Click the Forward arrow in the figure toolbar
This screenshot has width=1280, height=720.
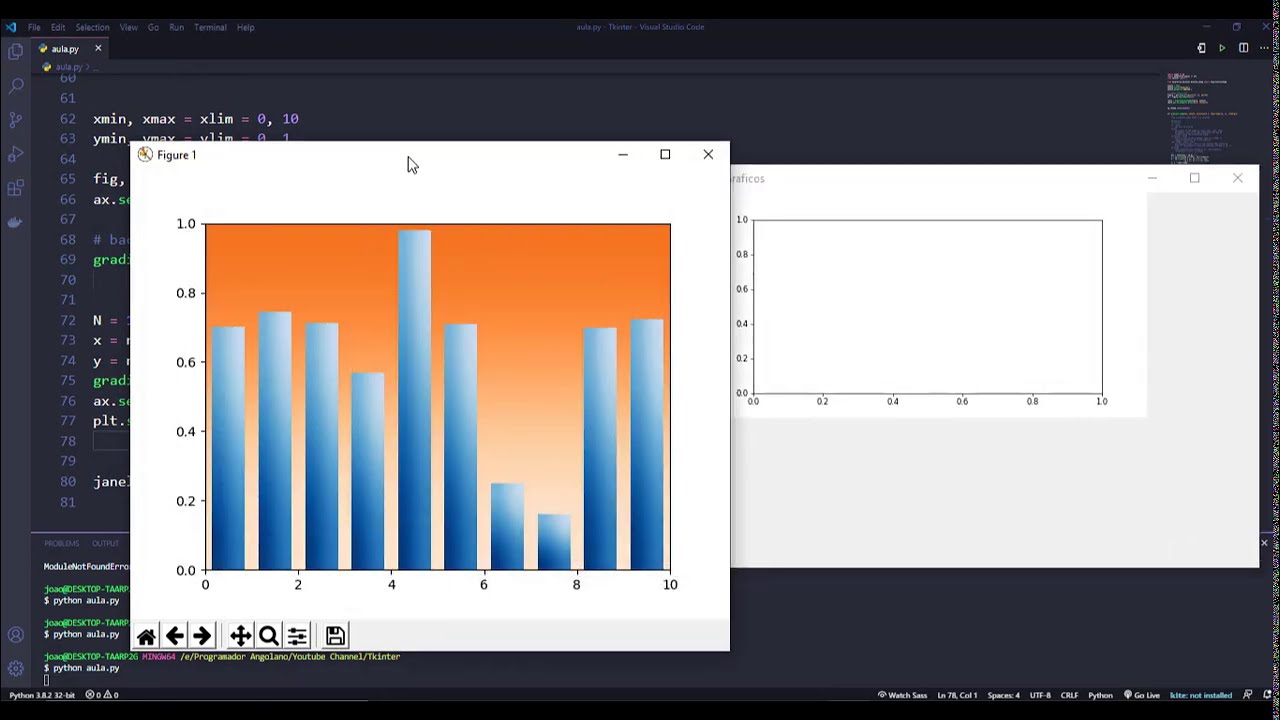point(202,637)
